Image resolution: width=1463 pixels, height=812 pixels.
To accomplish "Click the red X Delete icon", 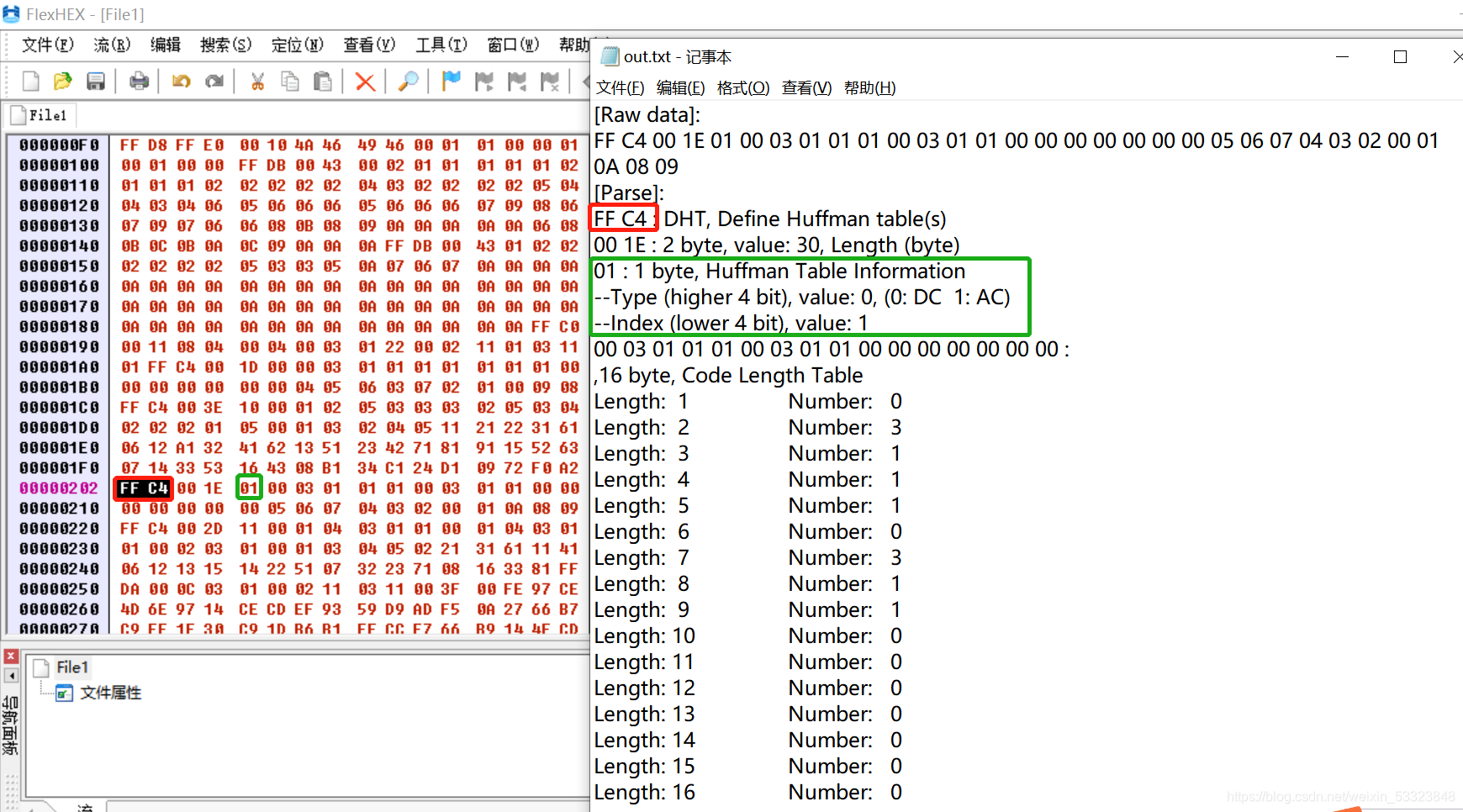I will coord(365,82).
